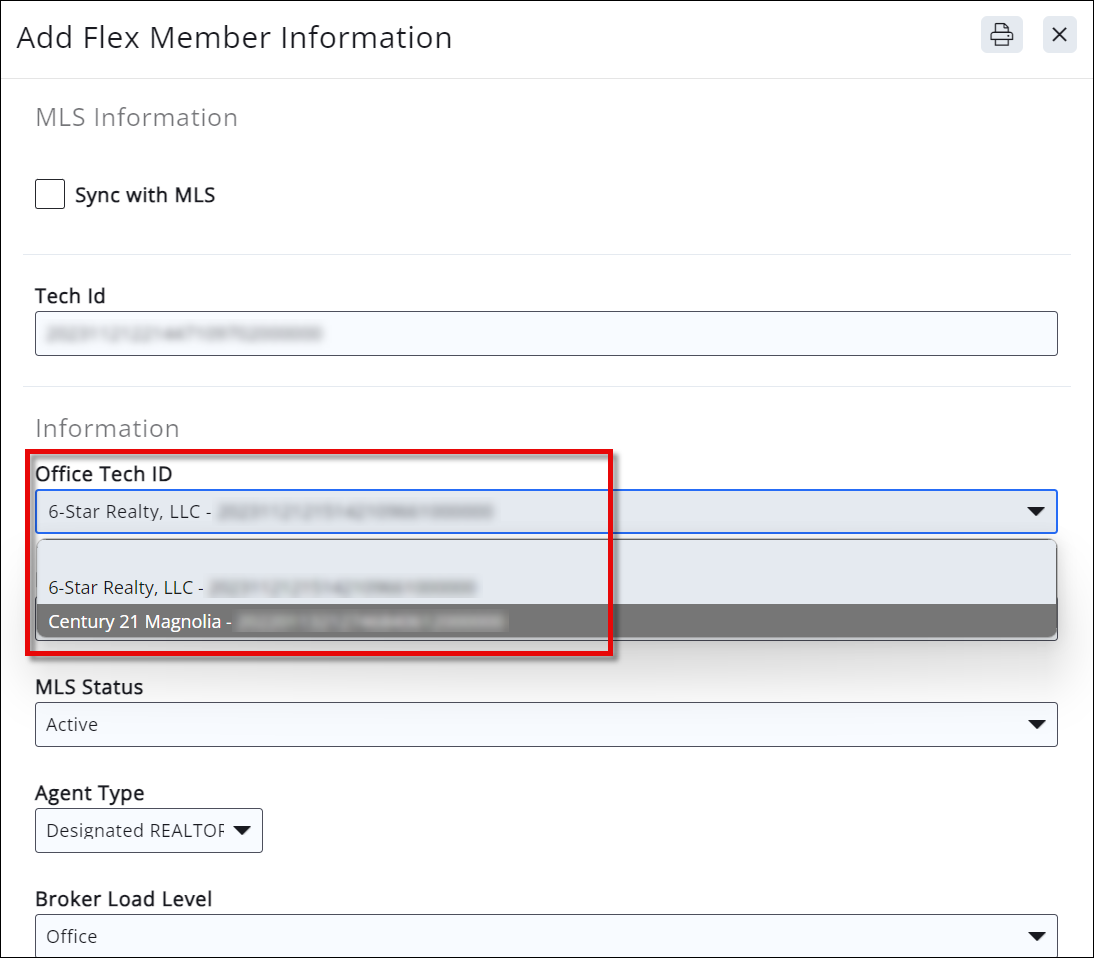Close the Add Flex Member Information dialog

(1059, 35)
